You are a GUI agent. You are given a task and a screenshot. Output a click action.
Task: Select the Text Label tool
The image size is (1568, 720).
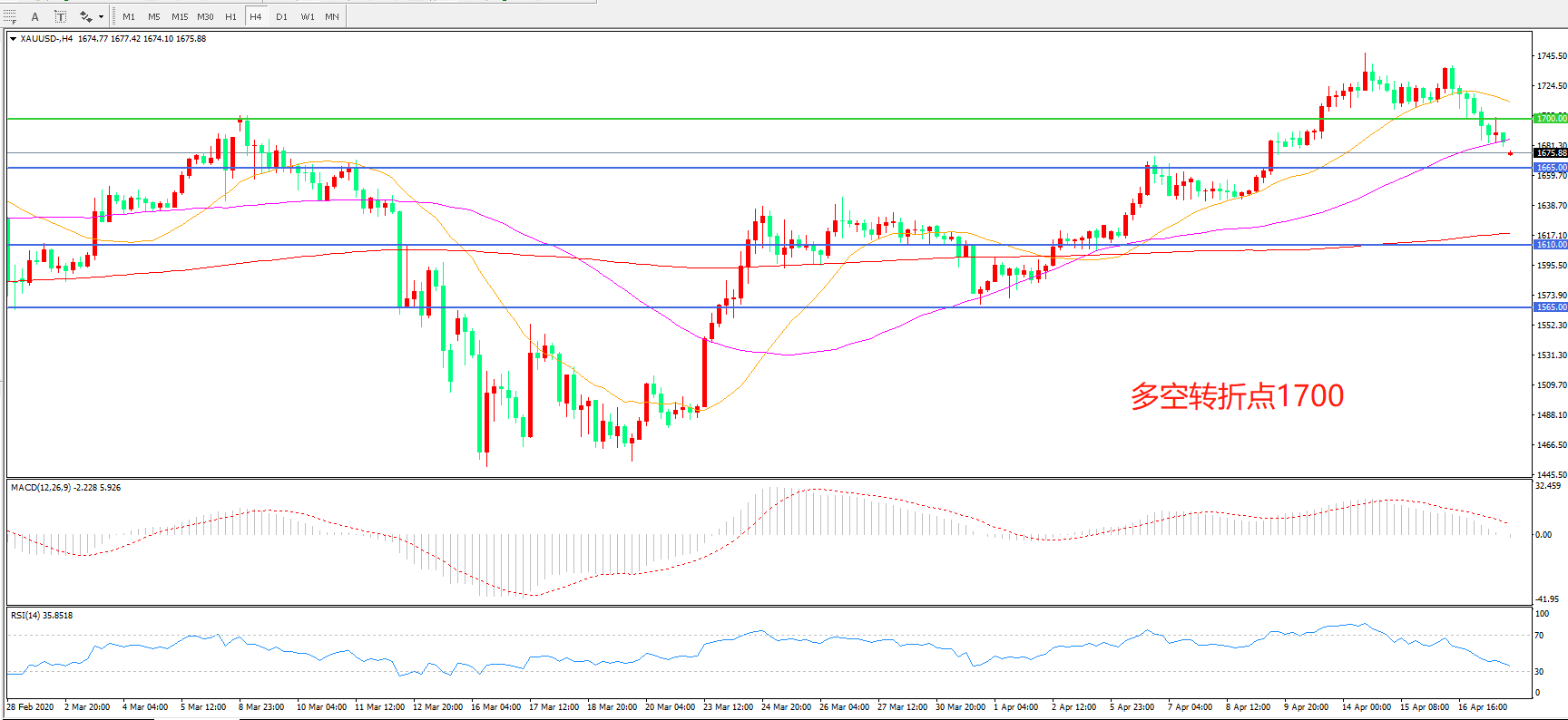60,16
